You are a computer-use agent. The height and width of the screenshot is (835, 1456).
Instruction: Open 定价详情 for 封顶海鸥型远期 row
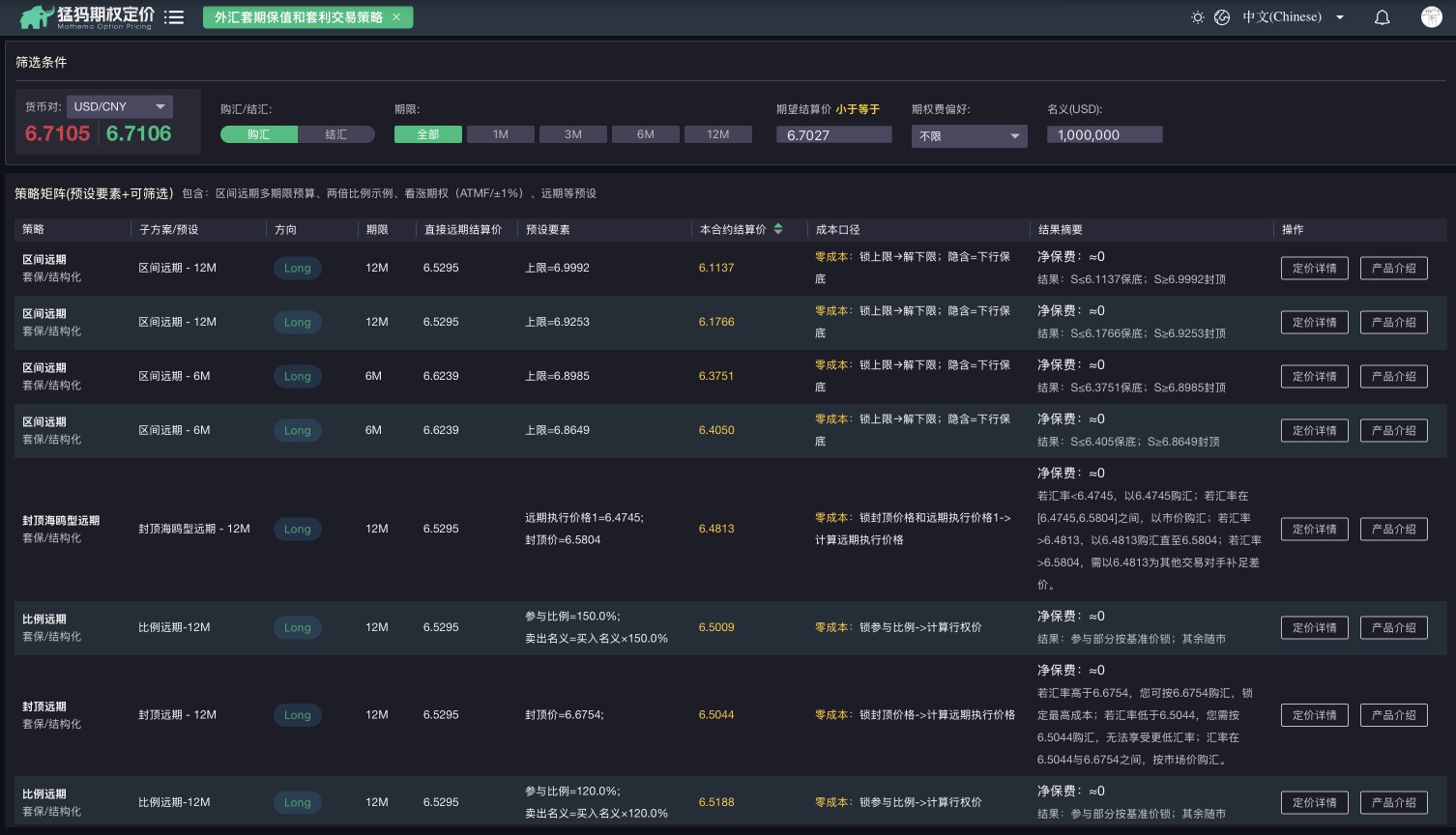tap(1315, 530)
